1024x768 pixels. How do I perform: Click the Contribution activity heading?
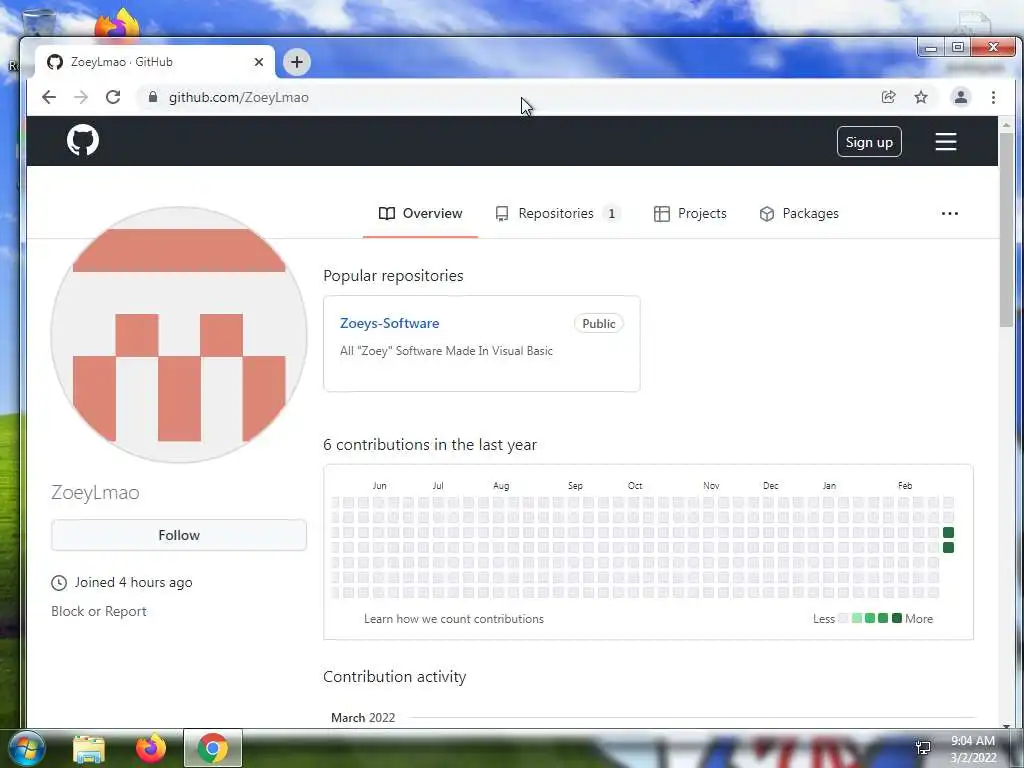[394, 677]
